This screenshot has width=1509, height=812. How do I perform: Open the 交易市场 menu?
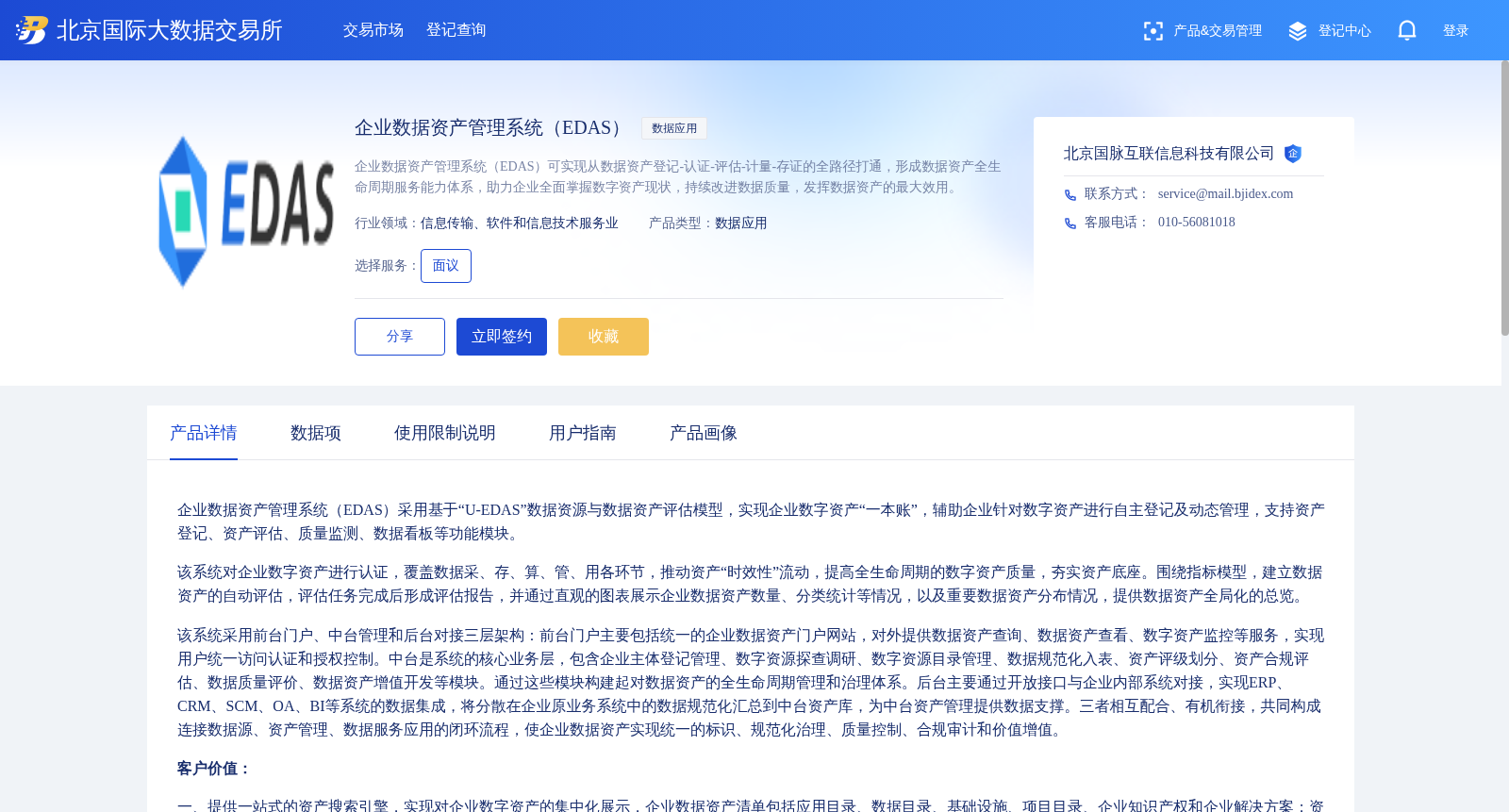(x=373, y=30)
